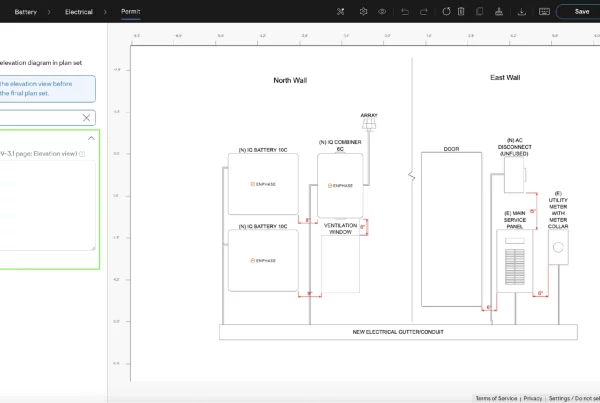Image resolution: width=600 pixels, height=403 pixels.
Task: Click the download icon
Action: pos(522,11)
